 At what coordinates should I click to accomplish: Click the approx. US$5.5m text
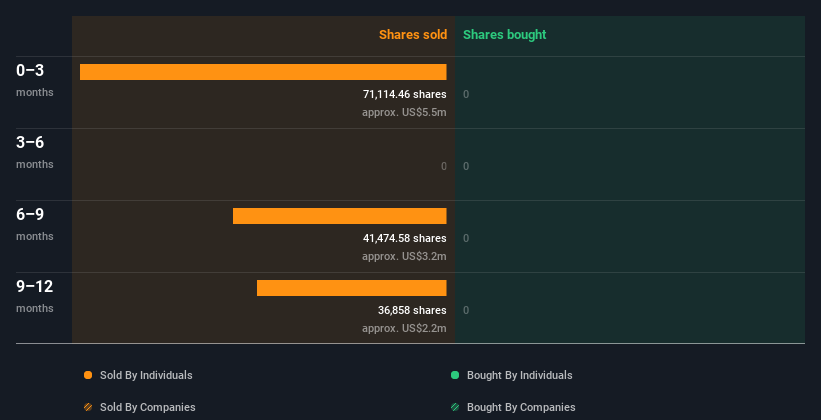coord(404,112)
